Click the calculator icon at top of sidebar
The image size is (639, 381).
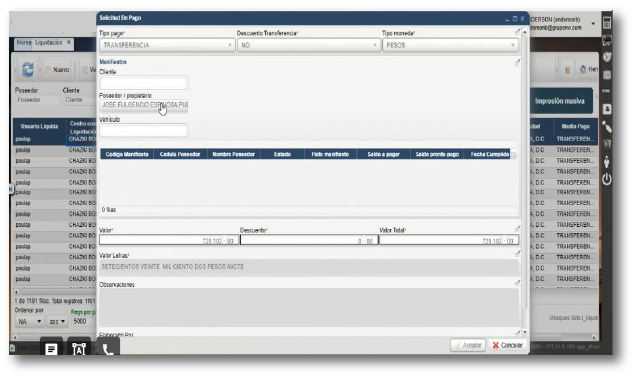click(x=607, y=23)
